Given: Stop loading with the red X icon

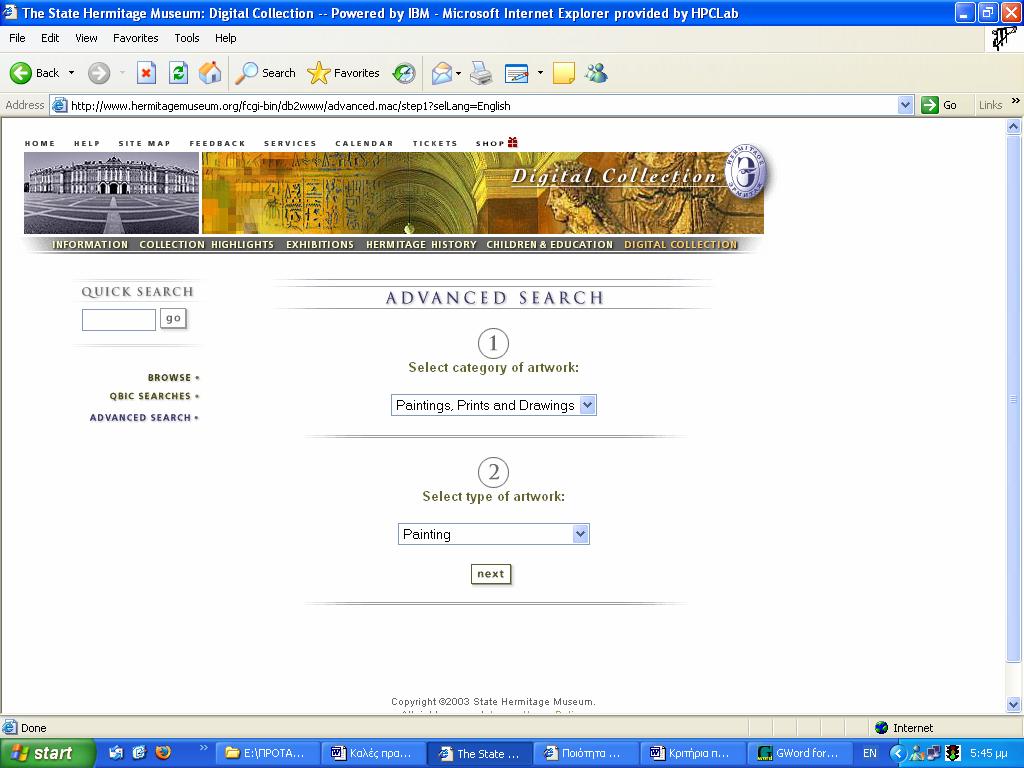Looking at the screenshot, I should pyautogui.click(x=146, y=73).
